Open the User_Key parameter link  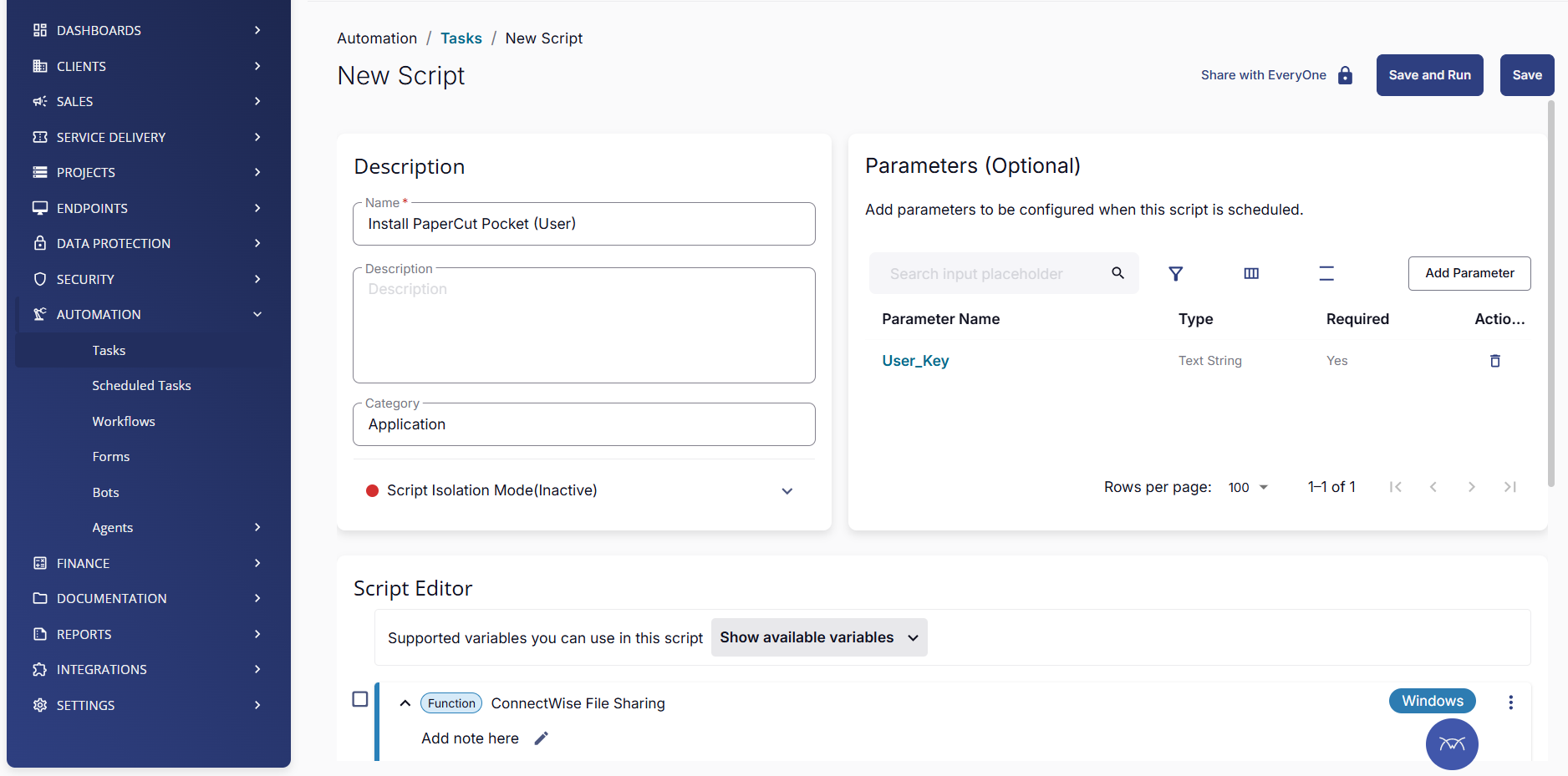coord(915,361)
